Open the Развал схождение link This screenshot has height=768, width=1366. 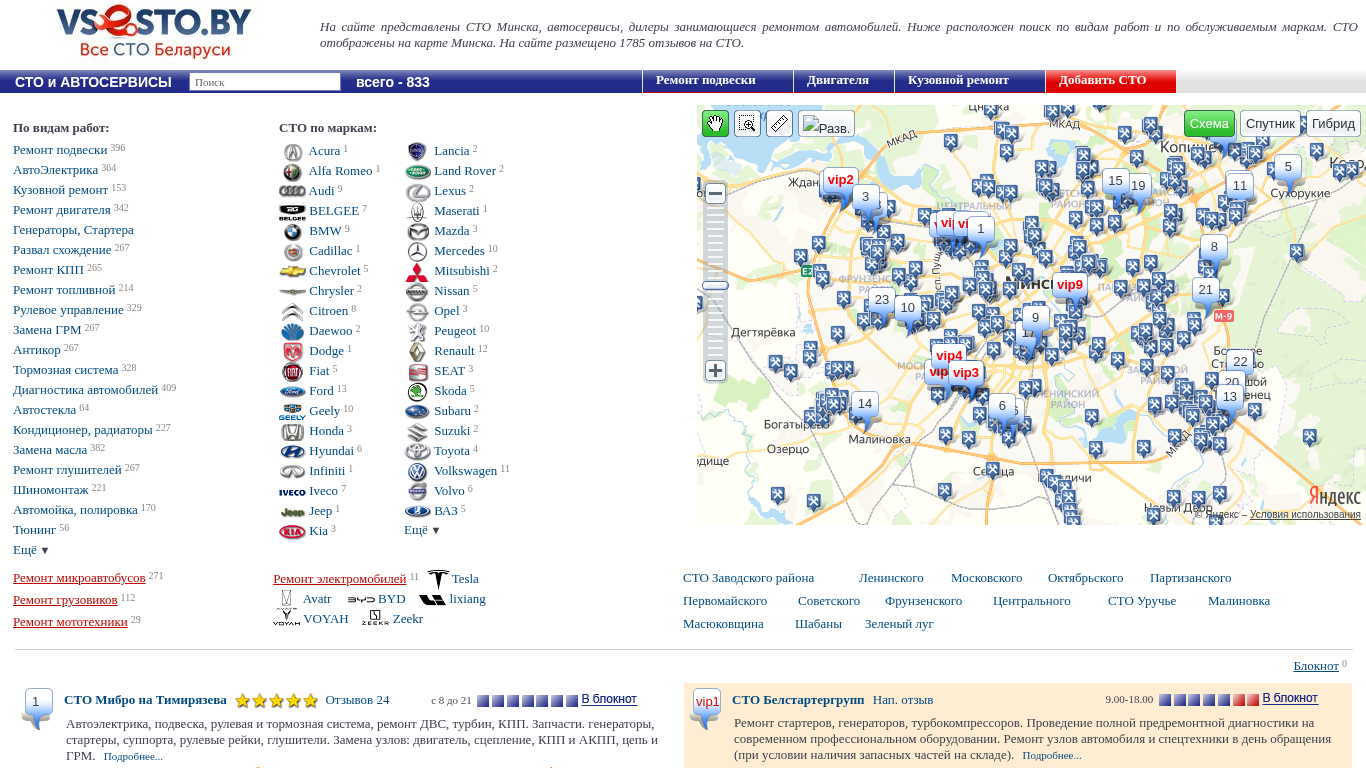62,250
